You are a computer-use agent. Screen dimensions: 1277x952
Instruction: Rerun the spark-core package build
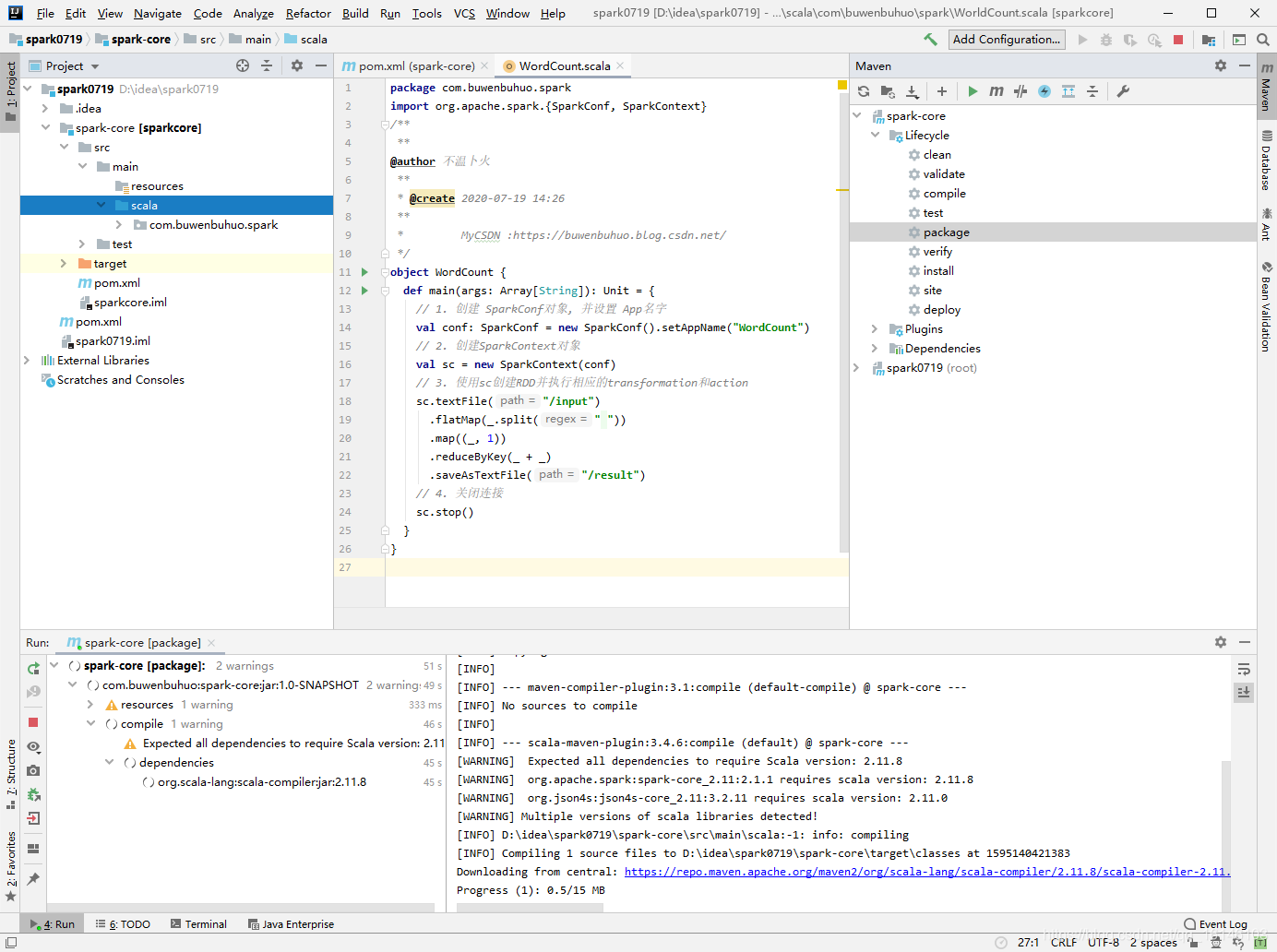click(x=33, y=668)
